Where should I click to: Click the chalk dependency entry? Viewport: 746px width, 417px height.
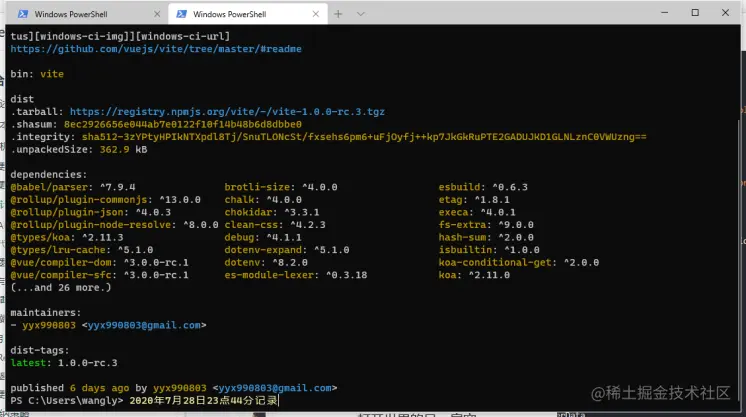pos(263,199)
